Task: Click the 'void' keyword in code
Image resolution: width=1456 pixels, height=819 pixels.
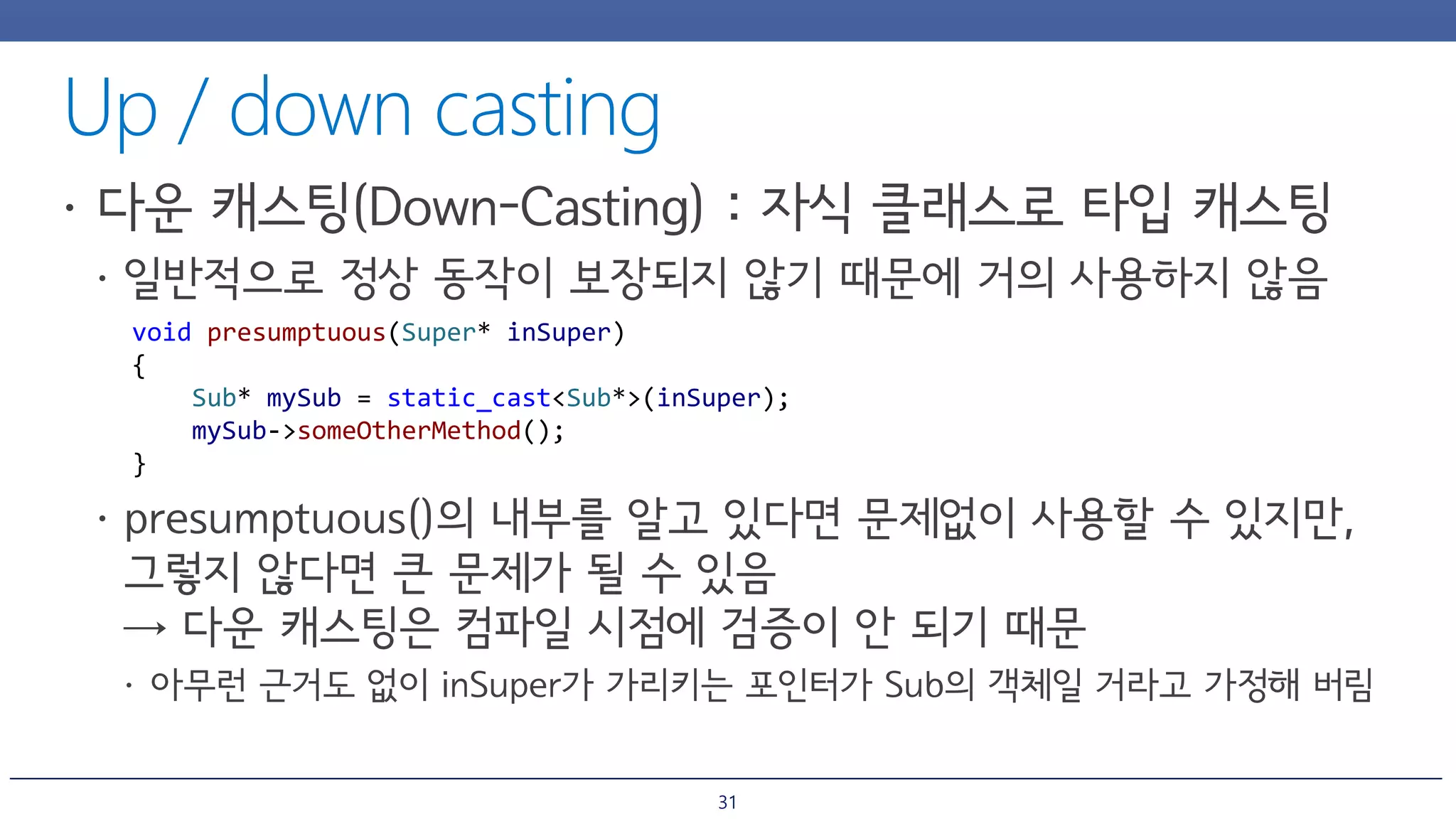Action: 161,333
